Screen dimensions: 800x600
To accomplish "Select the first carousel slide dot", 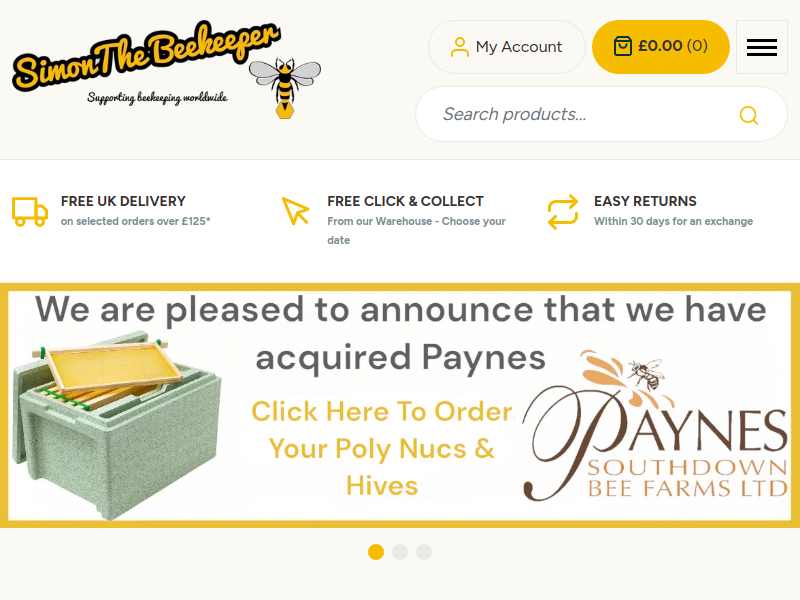I will pyautogui.click(x=376, y=552).
